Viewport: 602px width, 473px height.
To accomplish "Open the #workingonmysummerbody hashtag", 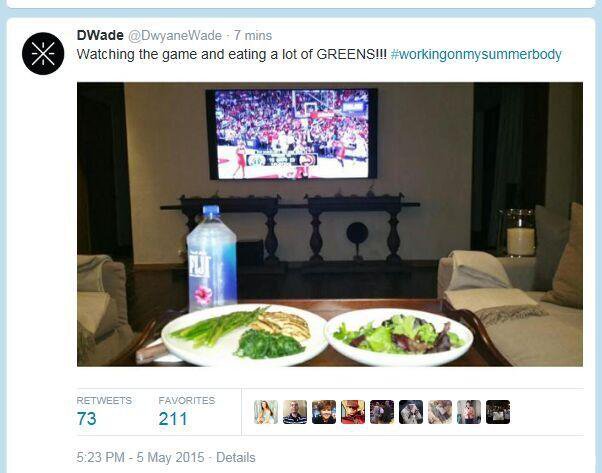I will pyautogui.click(x=476, y=55).
